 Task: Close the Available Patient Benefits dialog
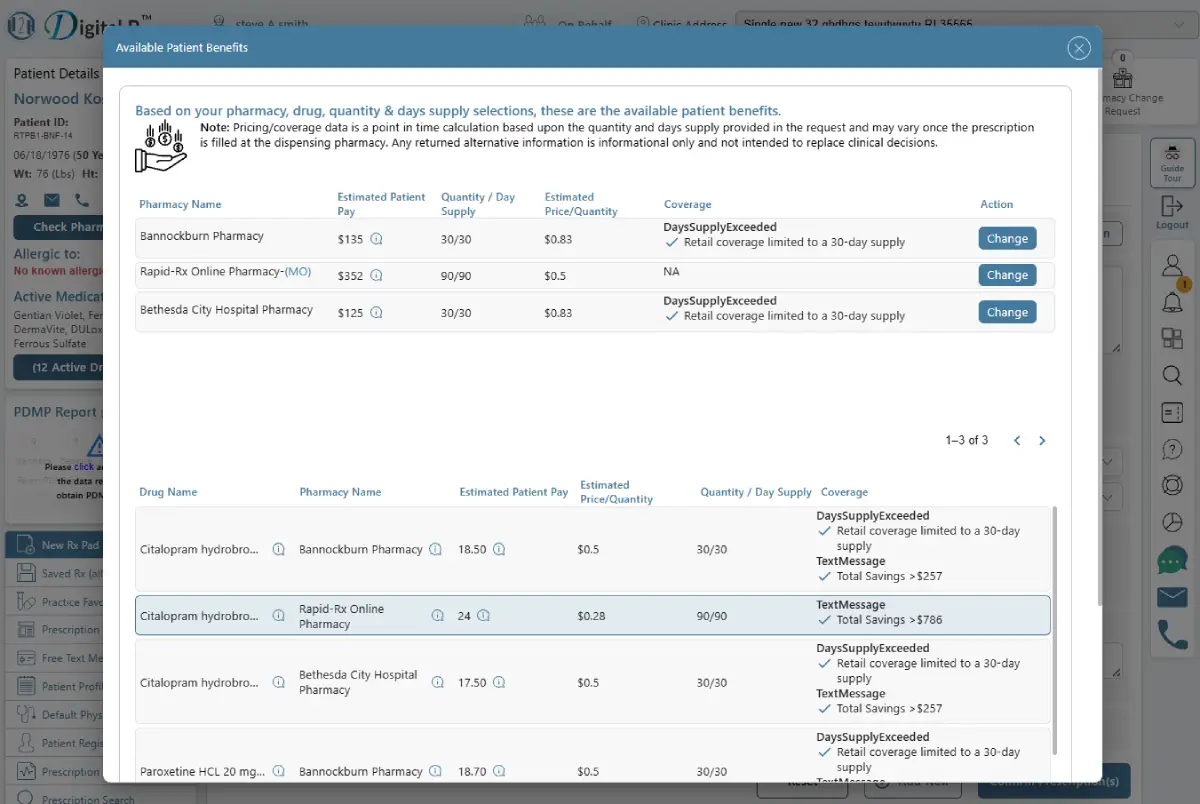(1078, 47)
